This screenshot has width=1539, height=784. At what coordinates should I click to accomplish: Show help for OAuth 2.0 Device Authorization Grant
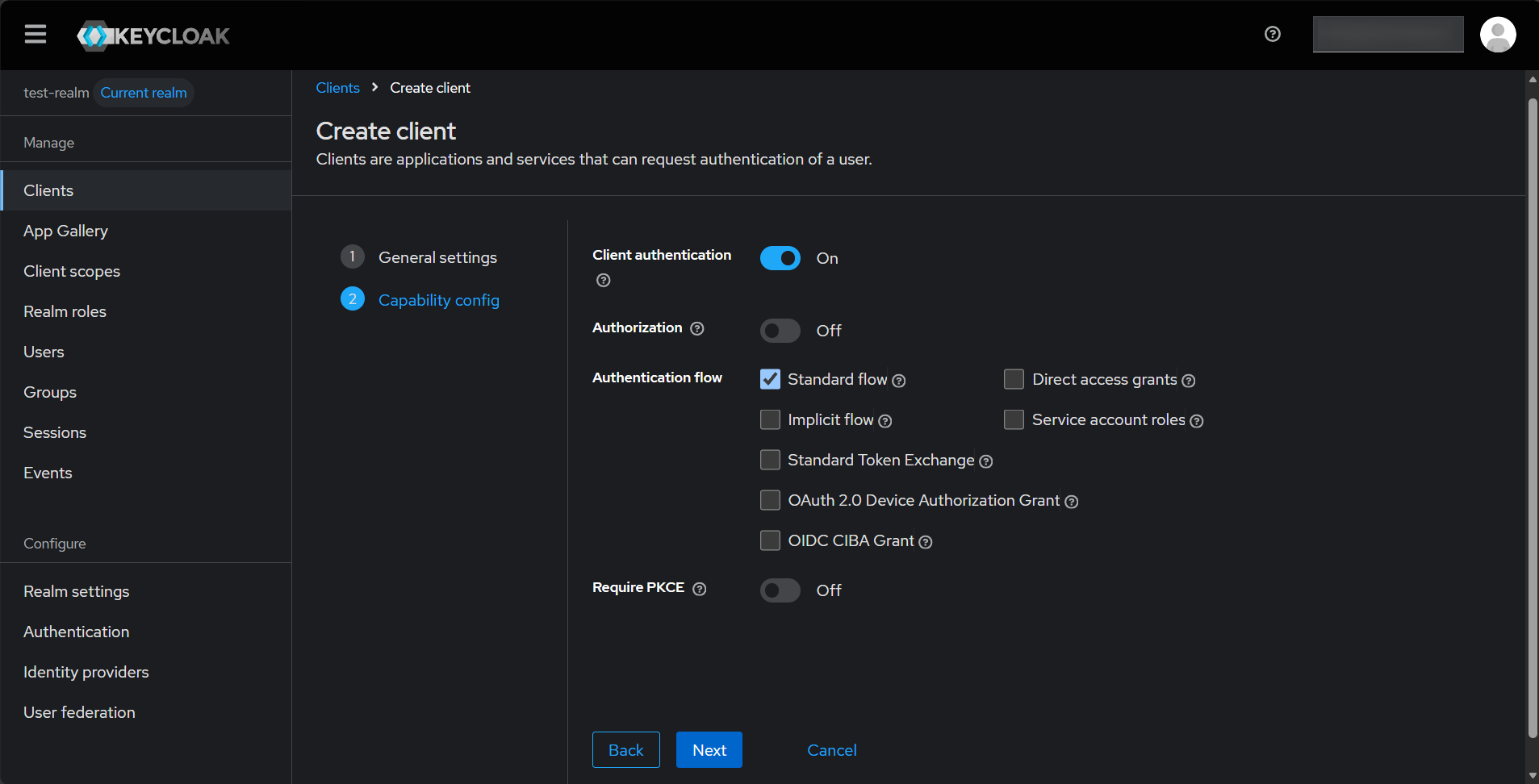coord(1072,502)
